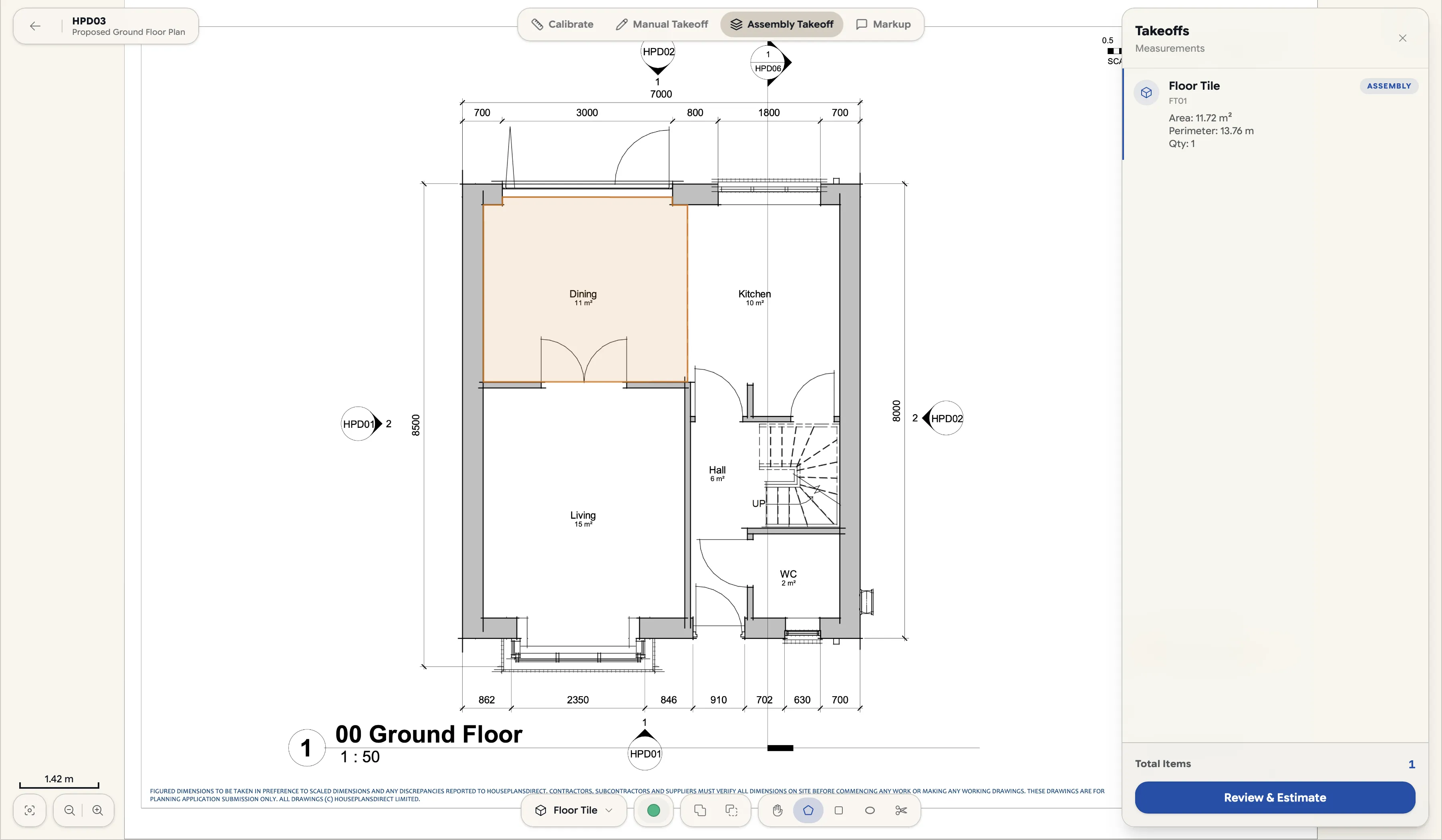1442x840 pixels.
Task: Open the Markup tab
Action: point(883,24)
